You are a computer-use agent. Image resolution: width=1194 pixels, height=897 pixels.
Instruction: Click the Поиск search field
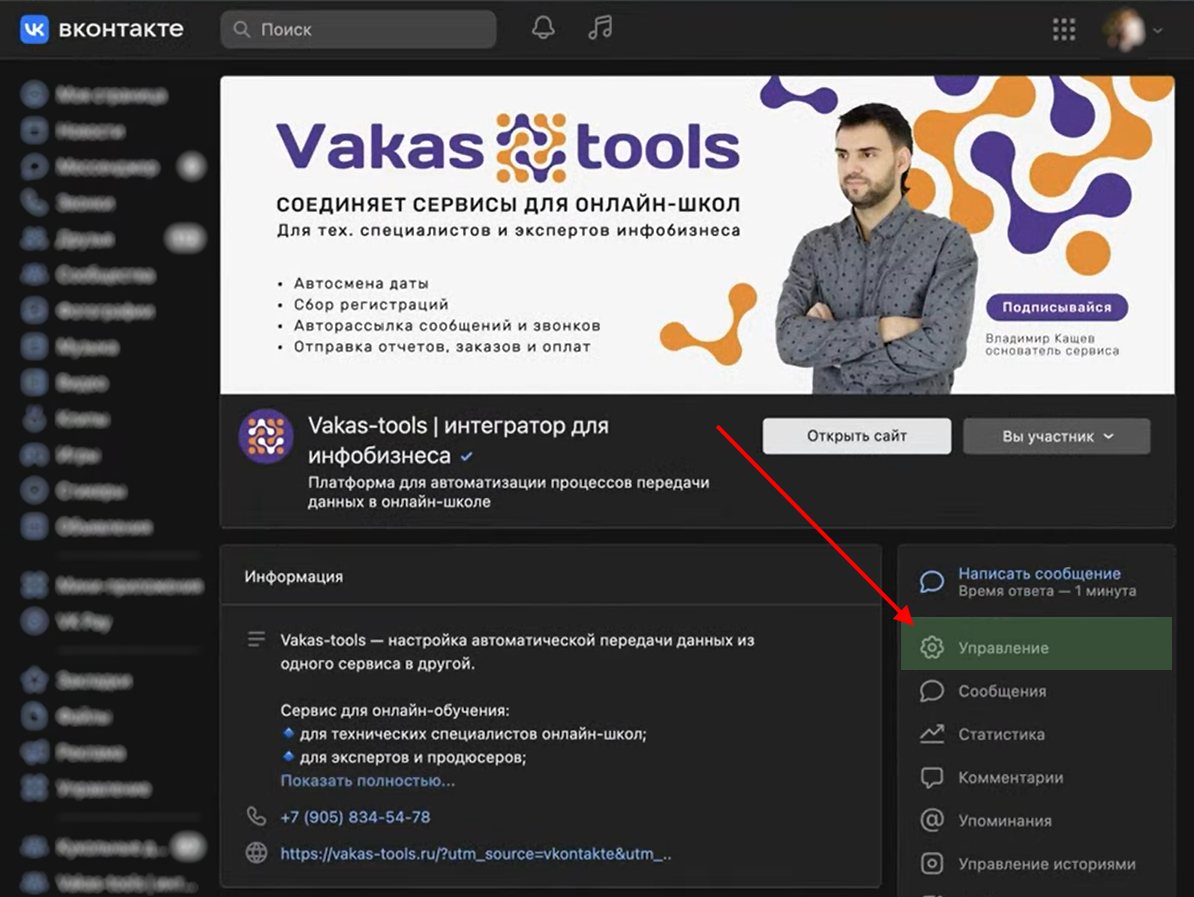358,30
